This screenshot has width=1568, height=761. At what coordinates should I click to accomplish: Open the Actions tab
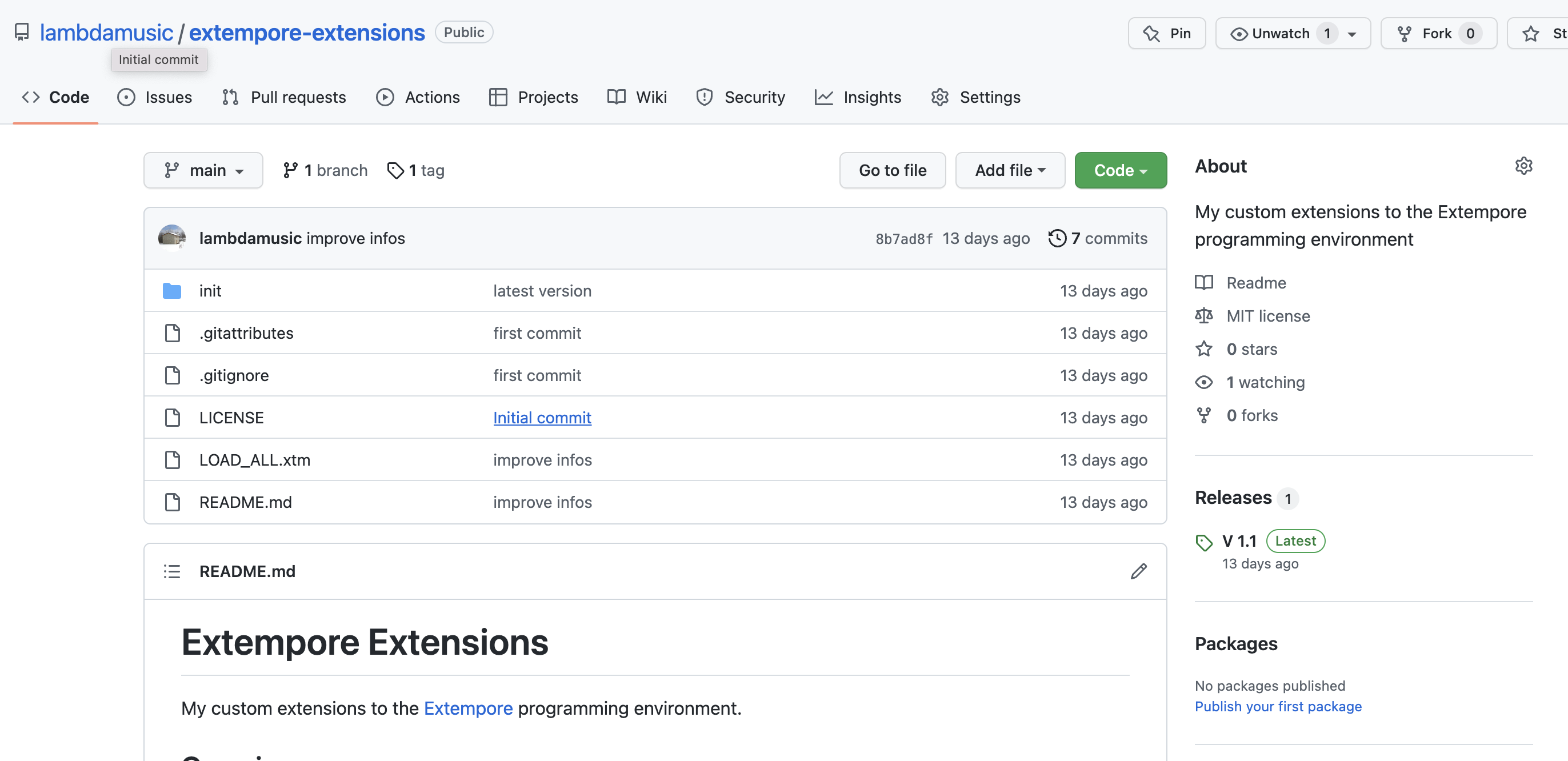pyautogui.click(x=418, y=97)
